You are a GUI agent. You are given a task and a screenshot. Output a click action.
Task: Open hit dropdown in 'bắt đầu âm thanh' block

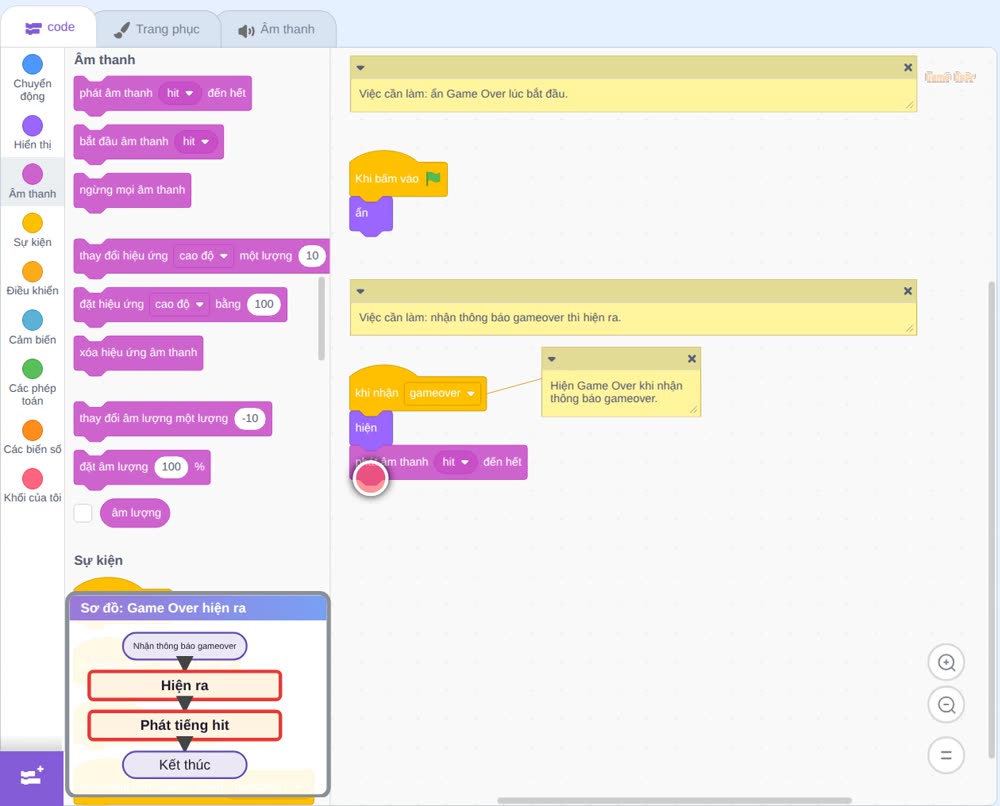pos(196,142)
